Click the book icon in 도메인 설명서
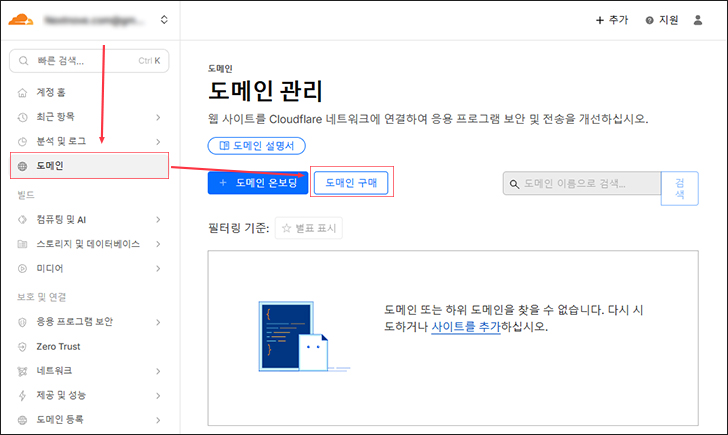 pyautogui.click(x=224, y=146)
